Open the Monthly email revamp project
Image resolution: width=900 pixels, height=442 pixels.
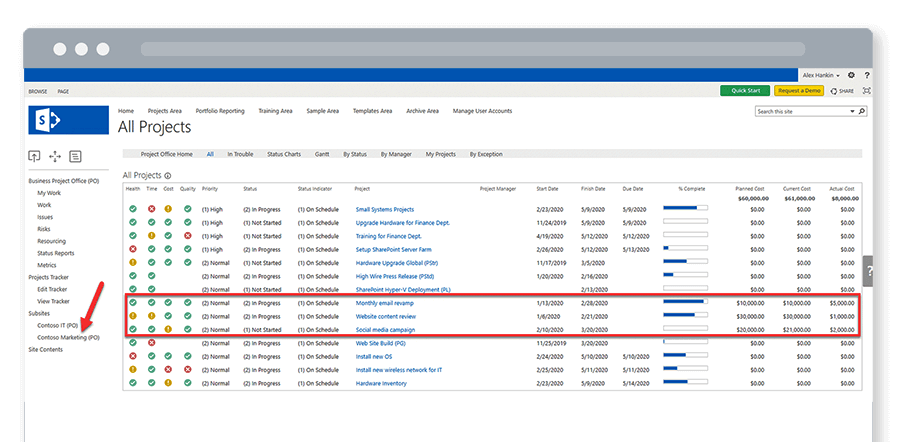click(384, 302)
